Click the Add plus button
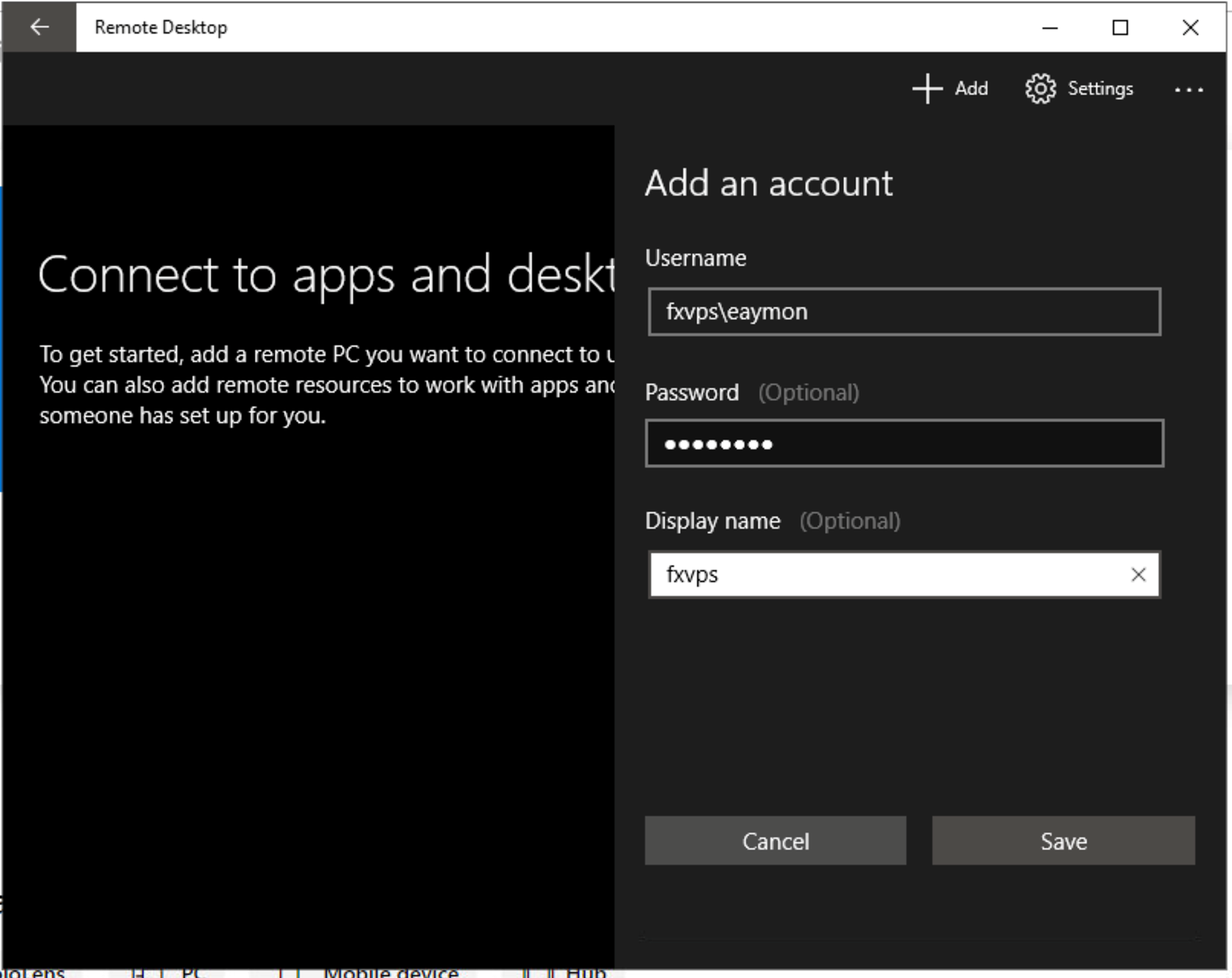The image size is (1232, 978). [950, 89]
